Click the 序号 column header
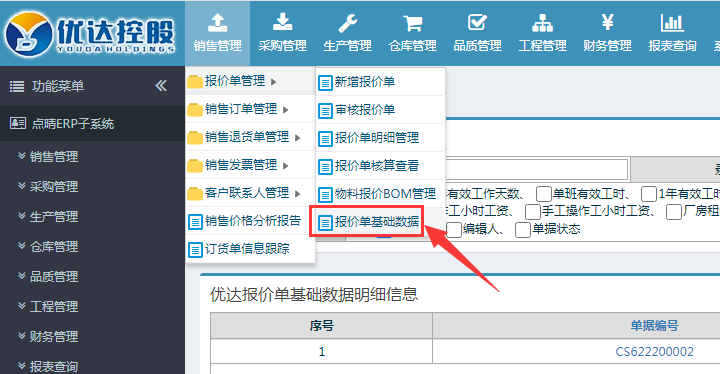The width and height of the screenshot is (720, 374). [321, 326]
